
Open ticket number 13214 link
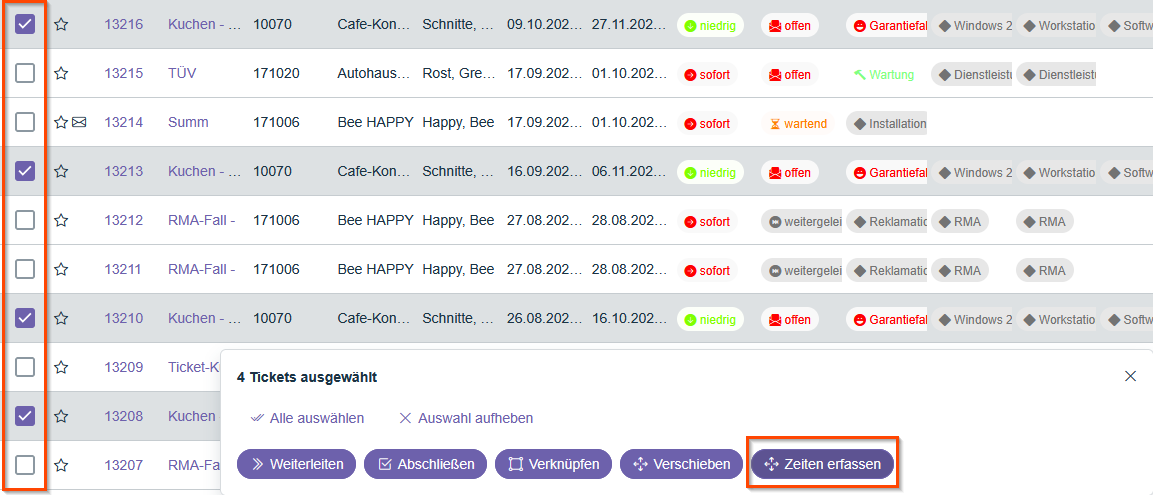pyautogui.click(x=124, y=122)
